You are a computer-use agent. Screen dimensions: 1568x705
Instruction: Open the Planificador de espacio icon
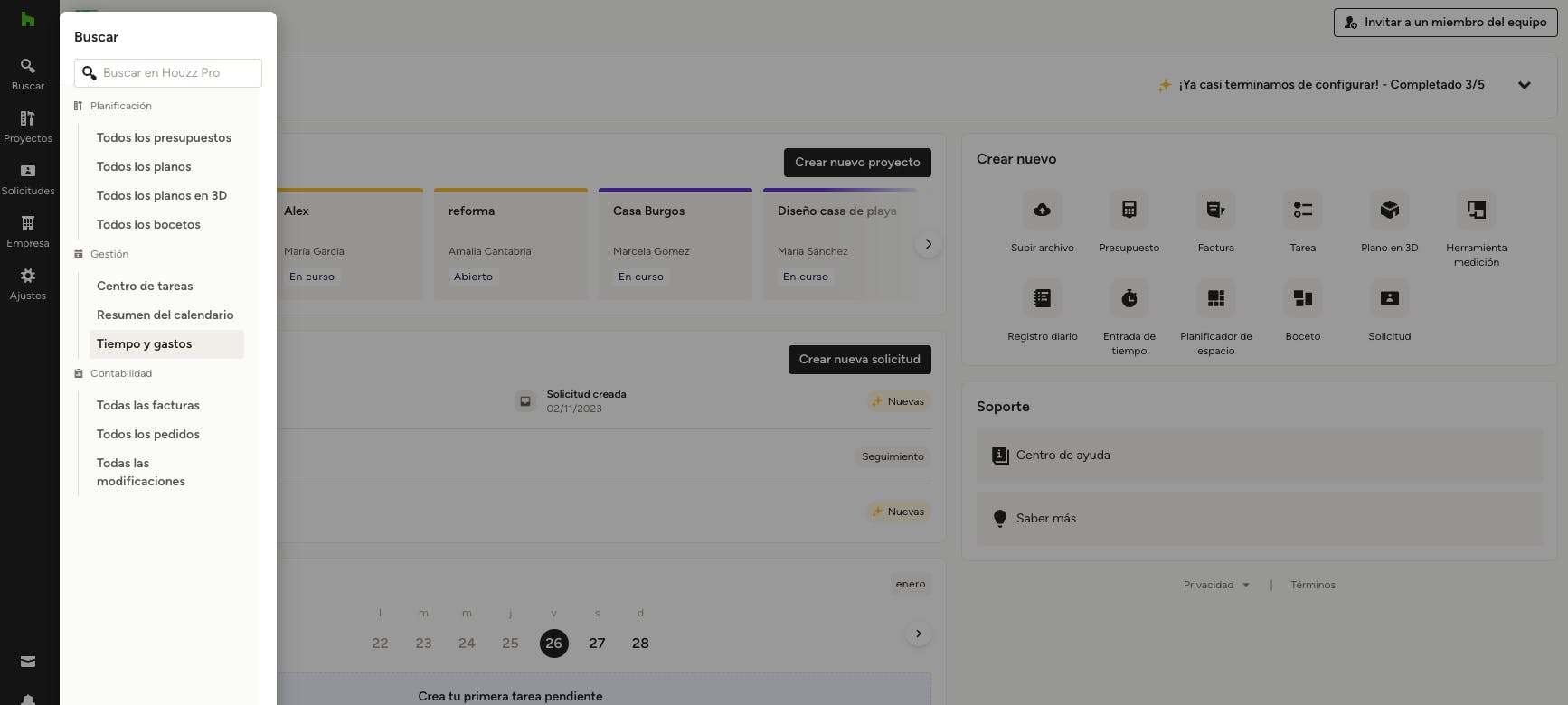[x=1215, y=299]
